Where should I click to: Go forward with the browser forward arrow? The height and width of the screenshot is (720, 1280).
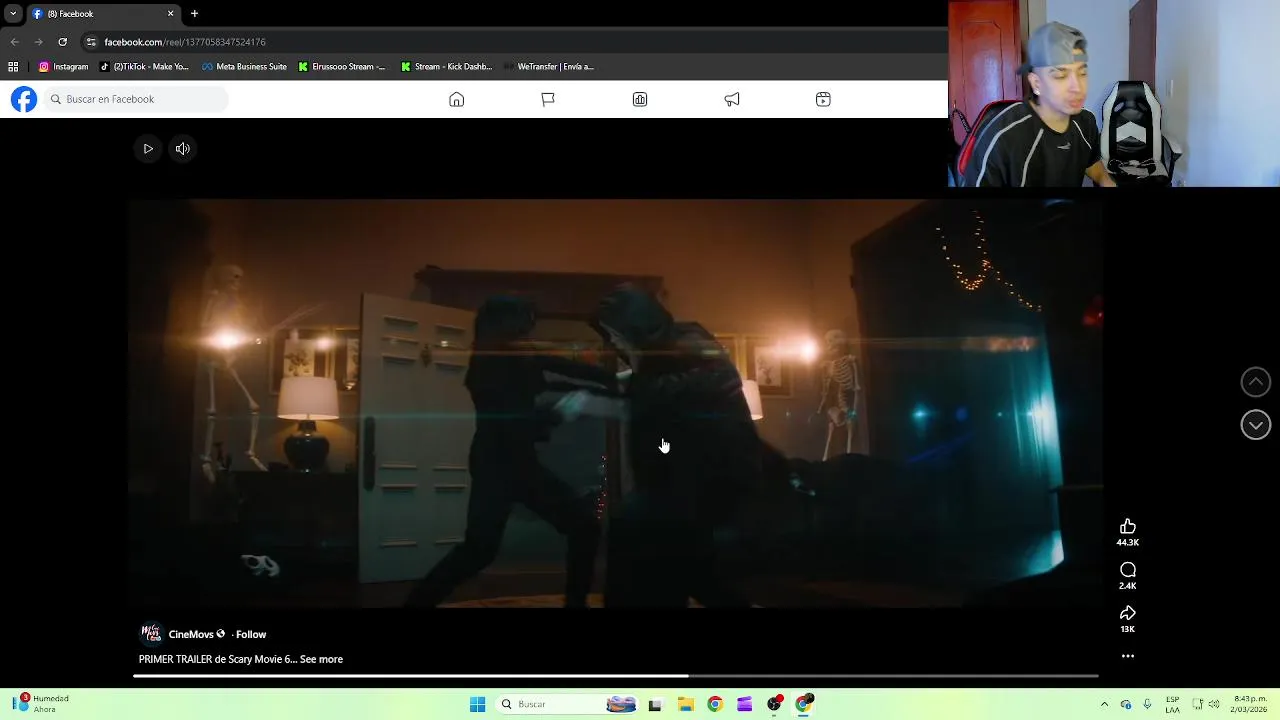click(38, 42)
